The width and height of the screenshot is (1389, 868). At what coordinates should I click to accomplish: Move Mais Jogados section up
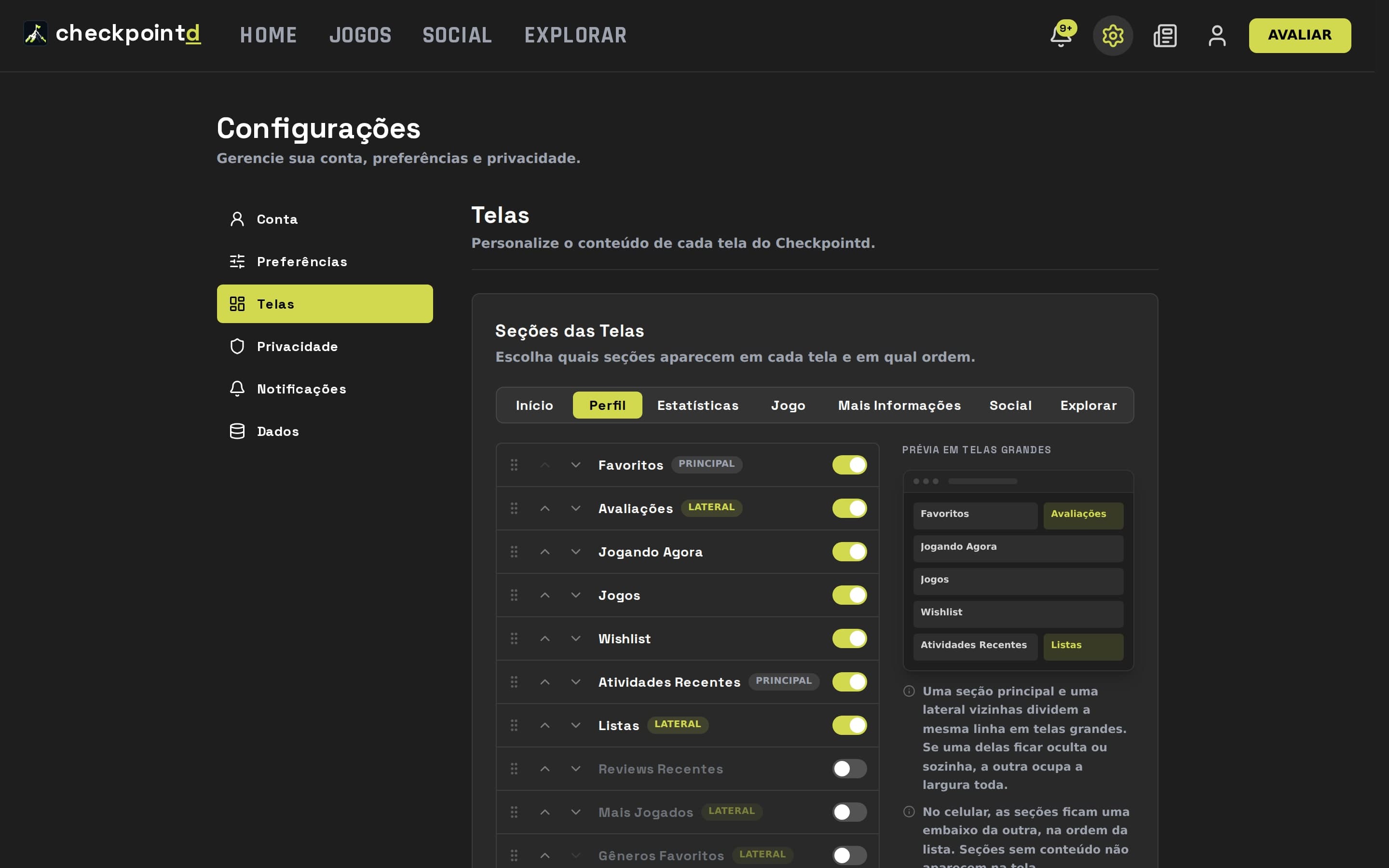(545, 812)
